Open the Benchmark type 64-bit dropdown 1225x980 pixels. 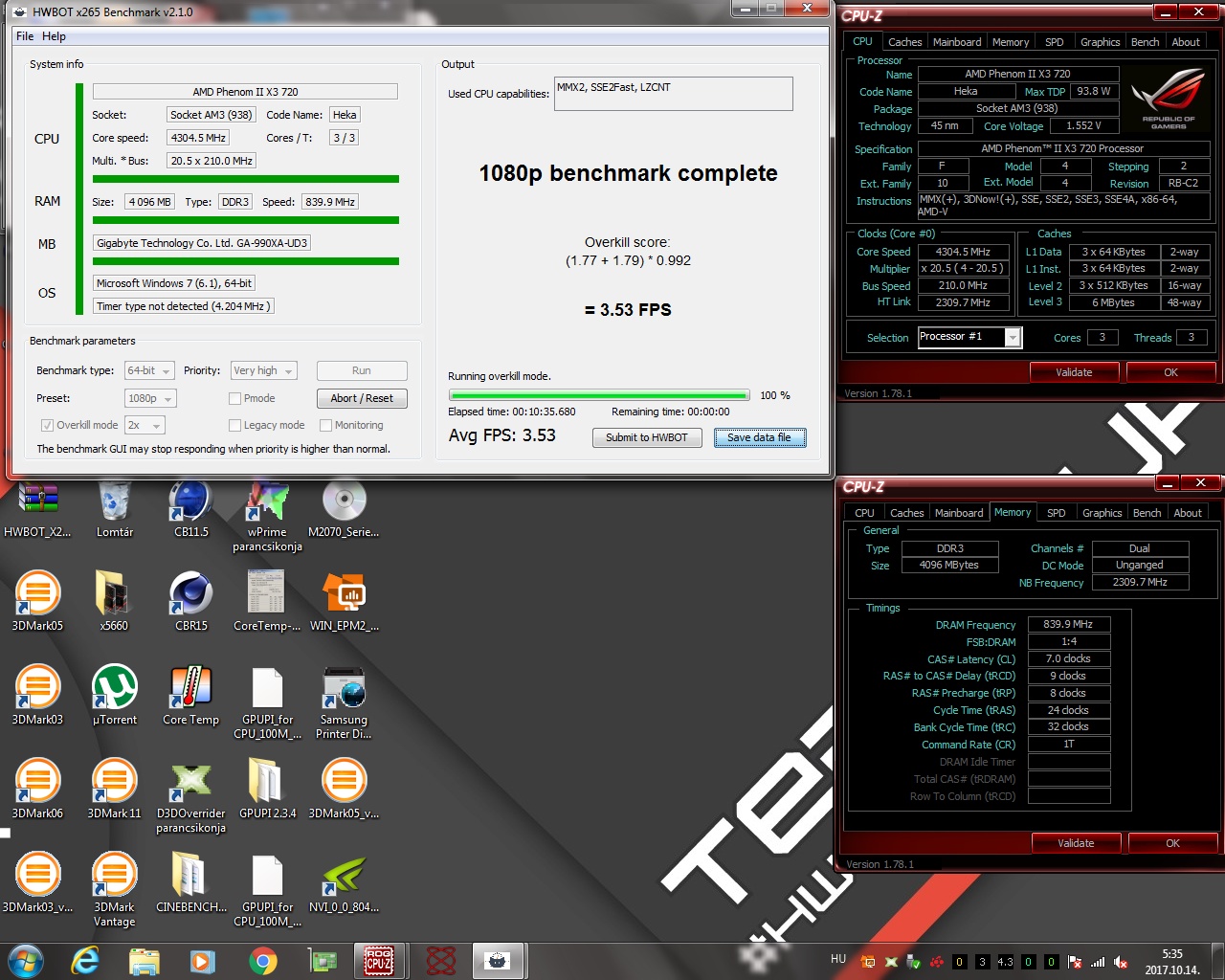click(x=149, y=370)
